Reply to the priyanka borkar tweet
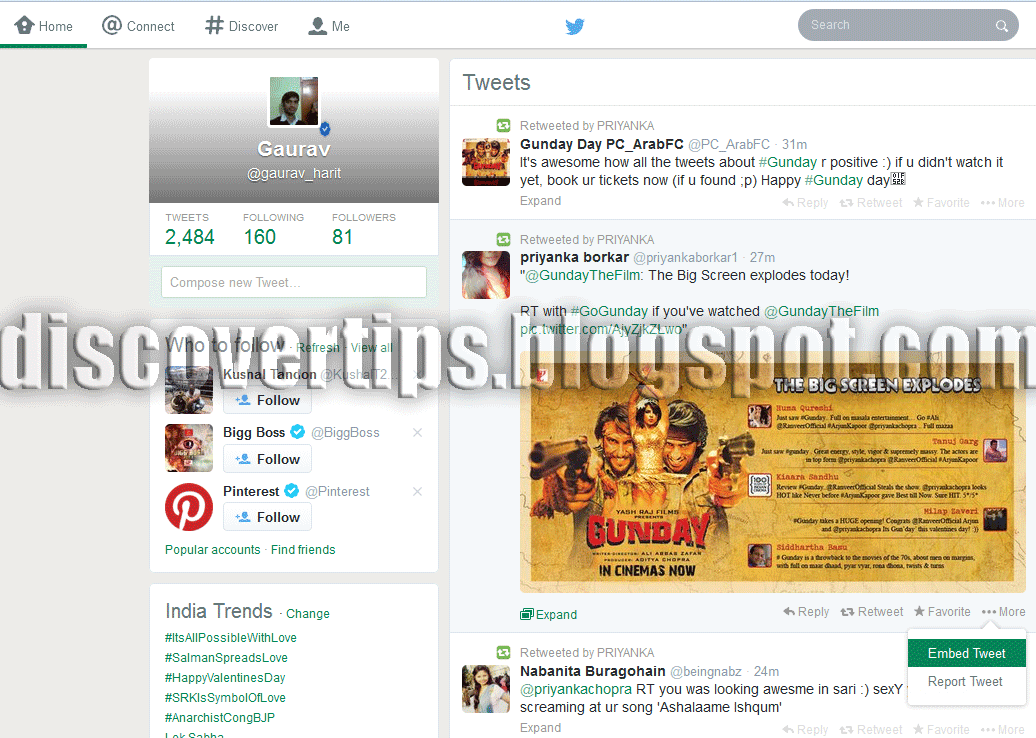This screenshot has width=1036, height=738. click(805, 612)
